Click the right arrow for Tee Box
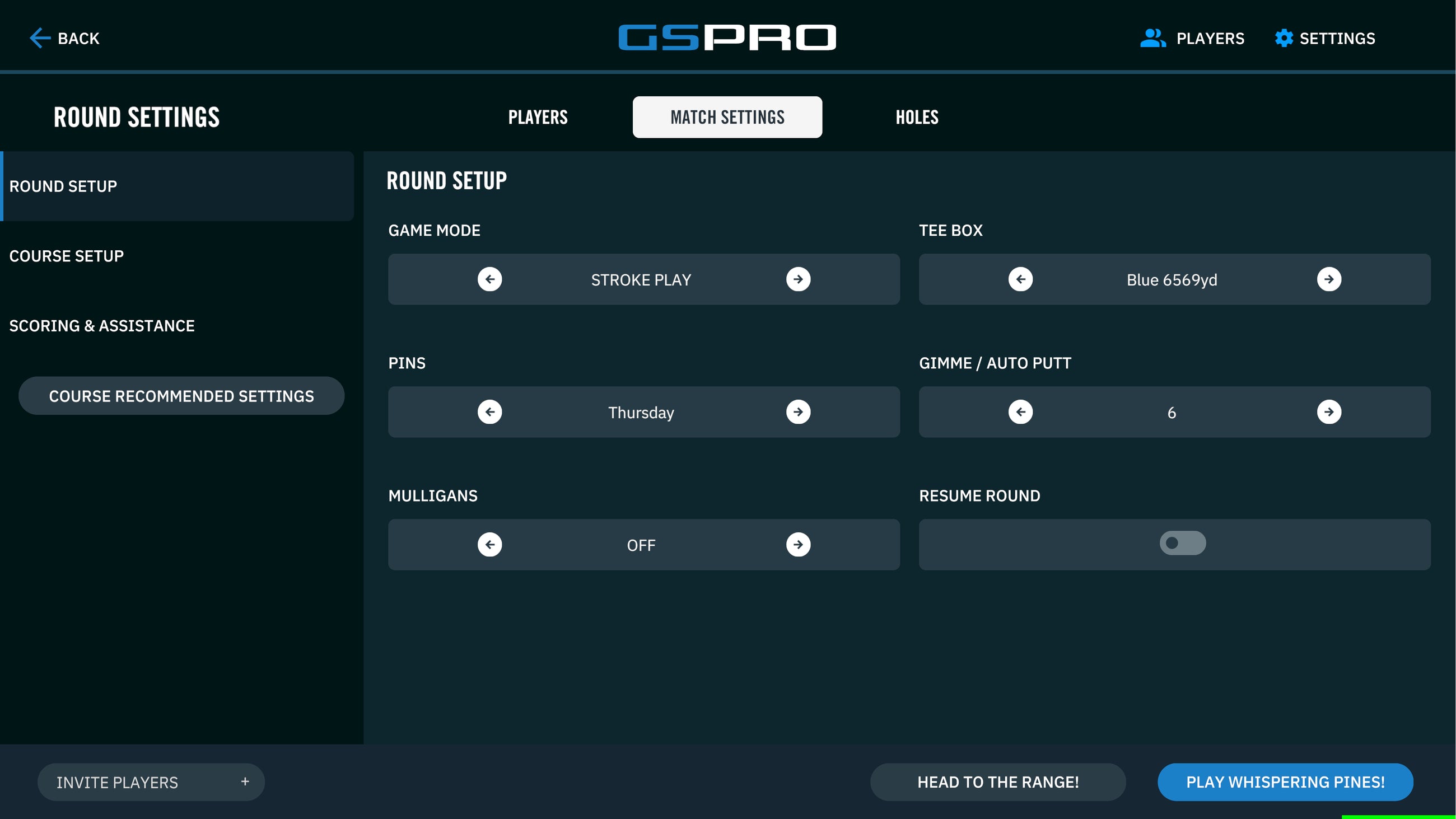This screenshot has height=819, width=1456. [x=1330, y=279]
